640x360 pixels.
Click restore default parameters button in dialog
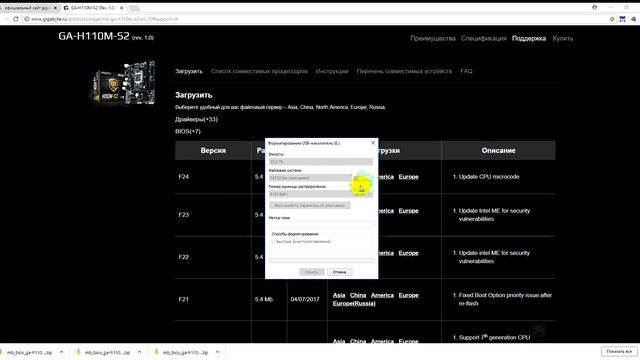coord(310,205)
